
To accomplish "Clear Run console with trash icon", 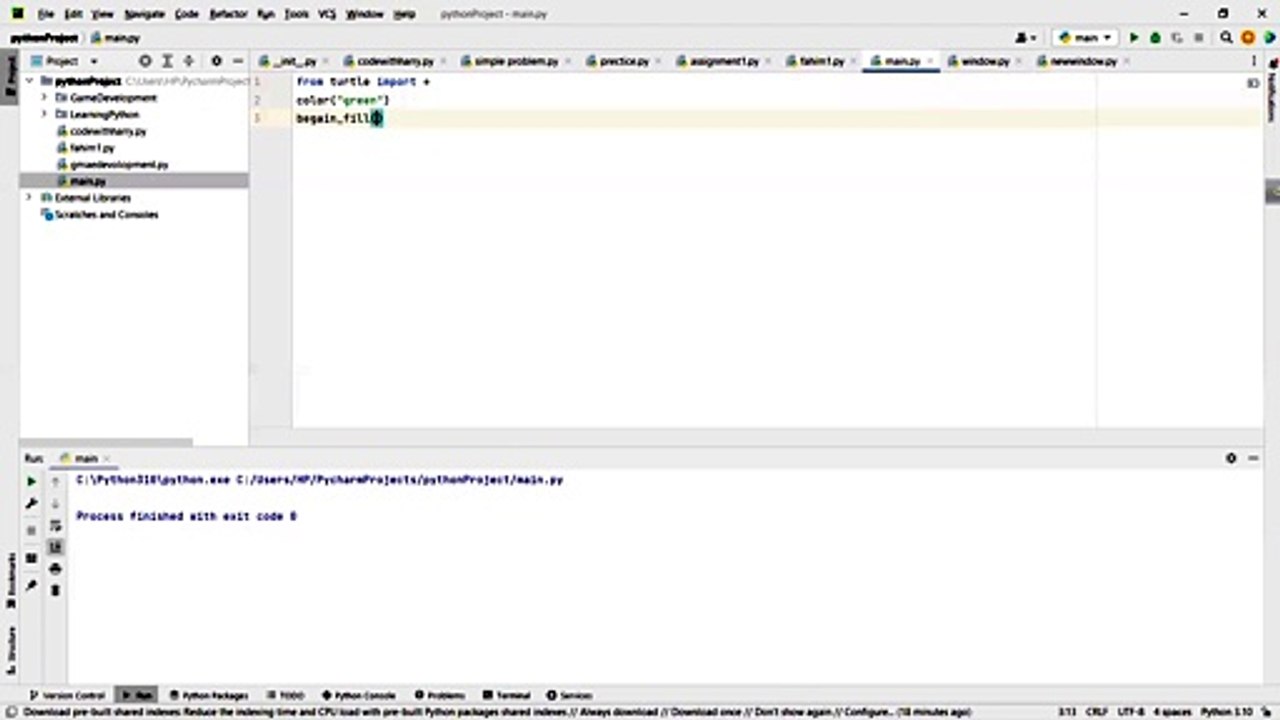I will point(55,591).
